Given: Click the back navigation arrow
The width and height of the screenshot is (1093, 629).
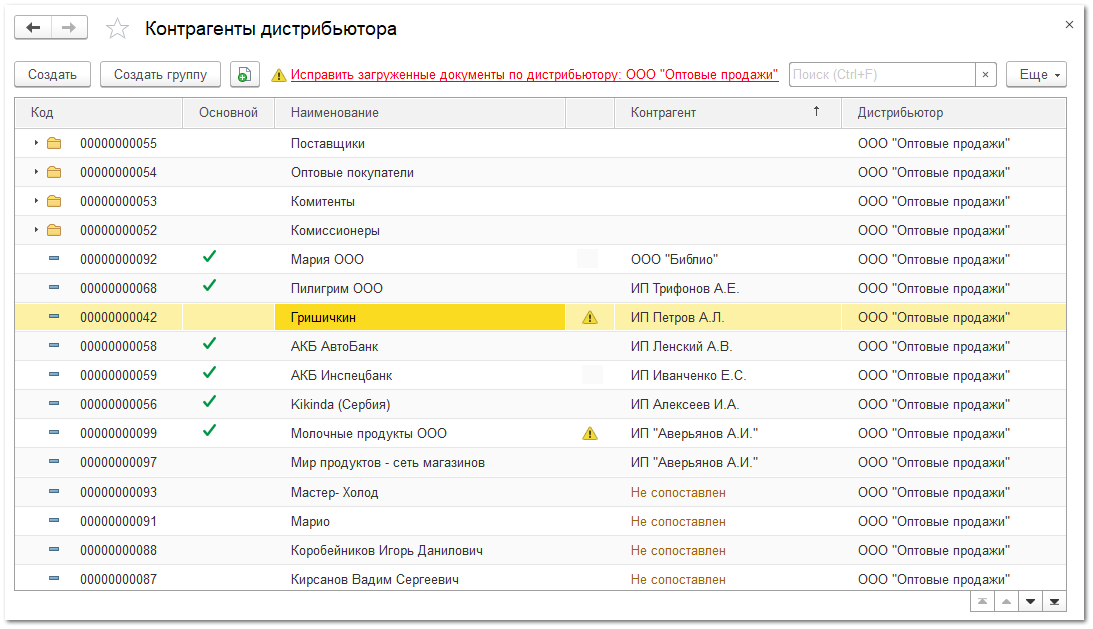Looking at the screenshot, I should pyautogui.click(x=33, y=28).
